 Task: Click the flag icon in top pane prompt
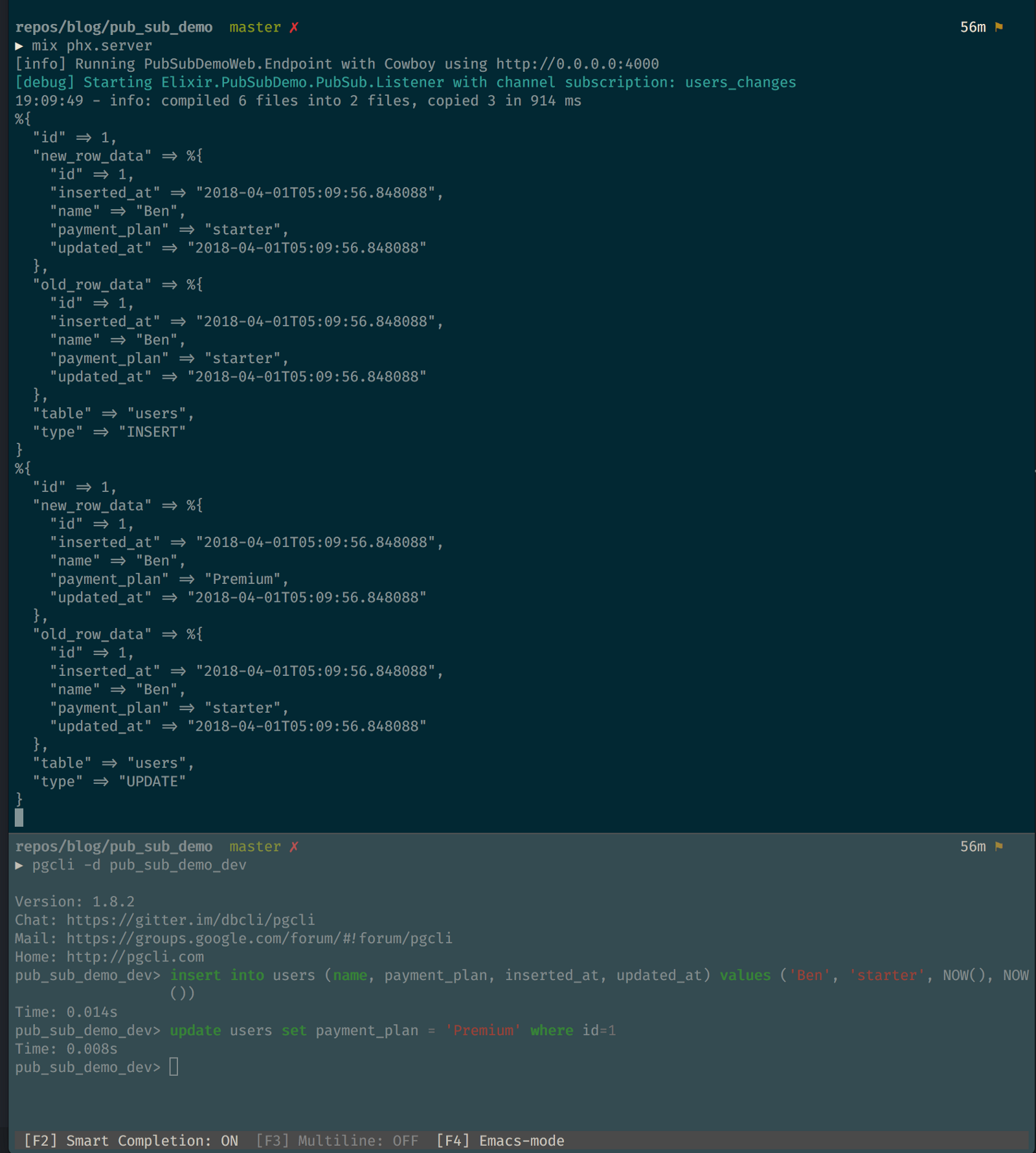pos(999,27)
